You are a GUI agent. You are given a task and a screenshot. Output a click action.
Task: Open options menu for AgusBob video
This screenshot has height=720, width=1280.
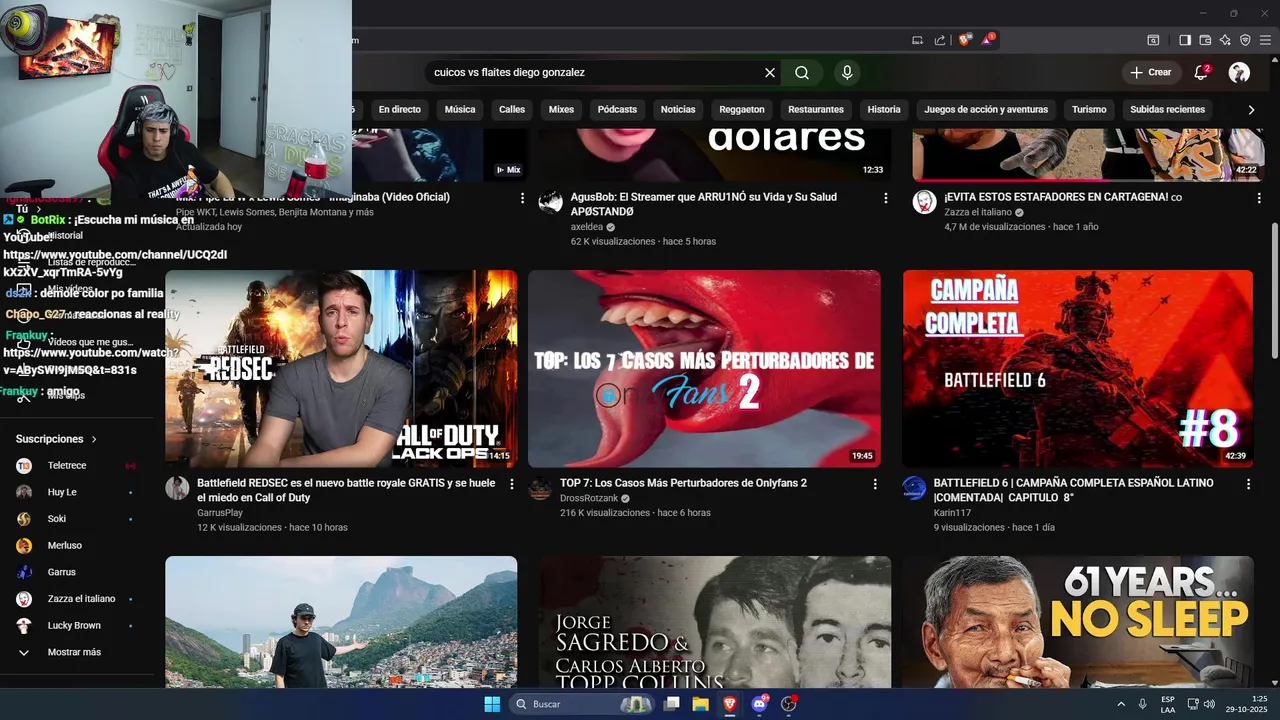pyautogui.click(x=885, y=198)
